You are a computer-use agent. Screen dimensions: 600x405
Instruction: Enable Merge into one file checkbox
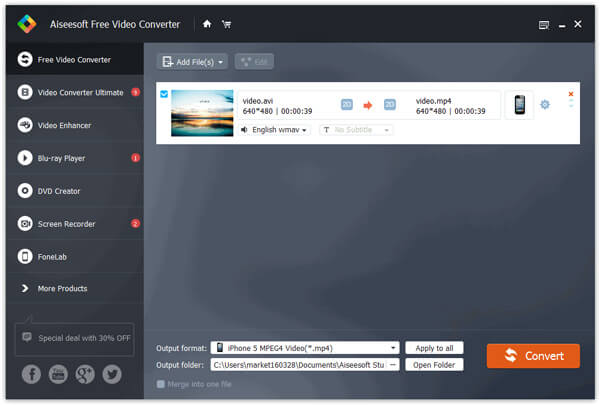coord(162,384)
